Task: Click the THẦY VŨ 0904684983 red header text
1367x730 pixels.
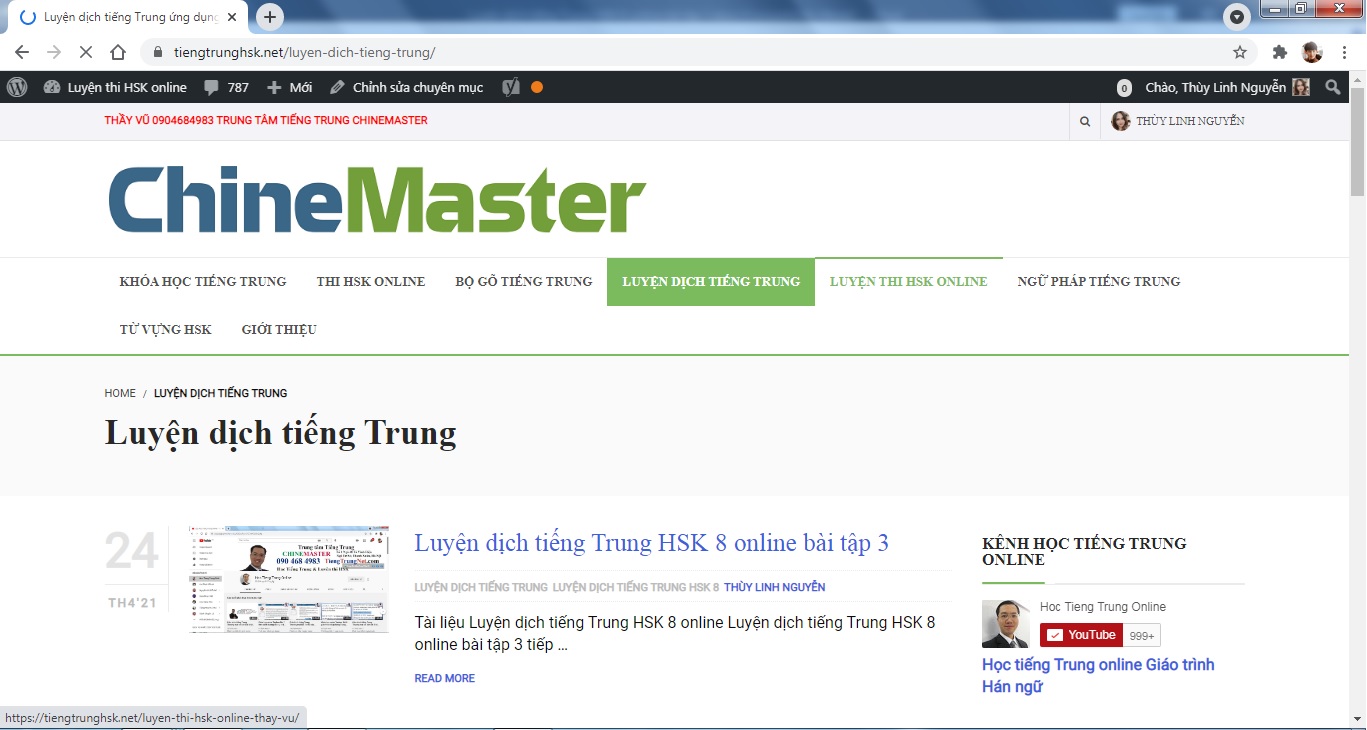Action: [x=266, y=120]
